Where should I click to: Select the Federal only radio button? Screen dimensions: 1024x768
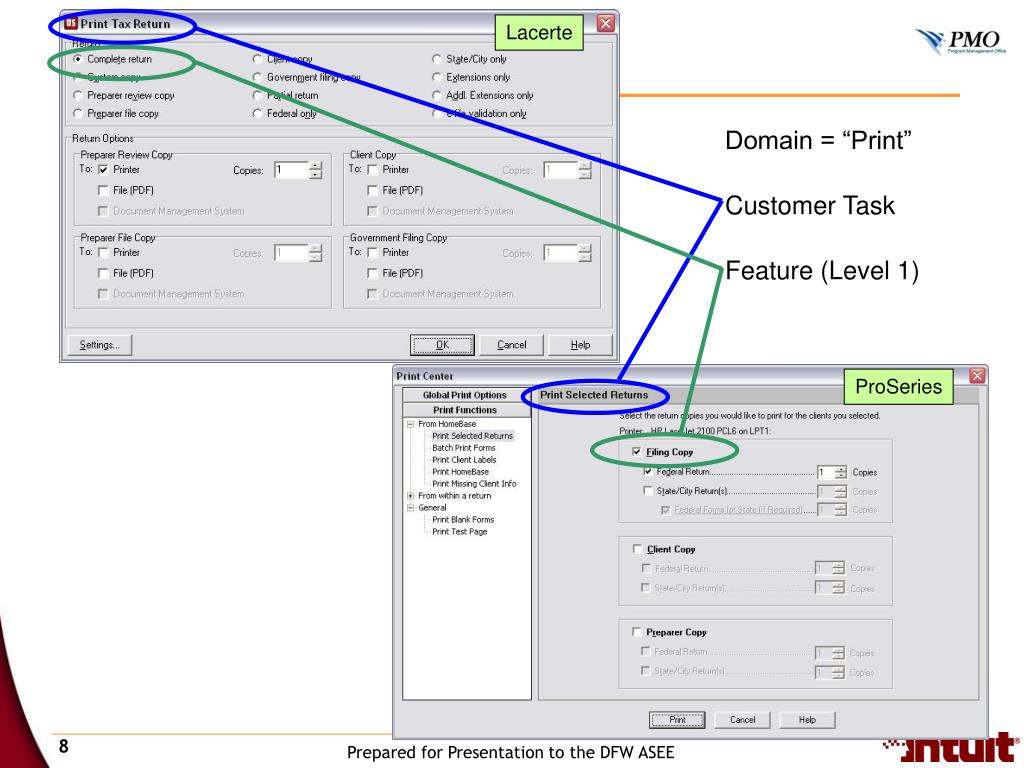(257, 114)
